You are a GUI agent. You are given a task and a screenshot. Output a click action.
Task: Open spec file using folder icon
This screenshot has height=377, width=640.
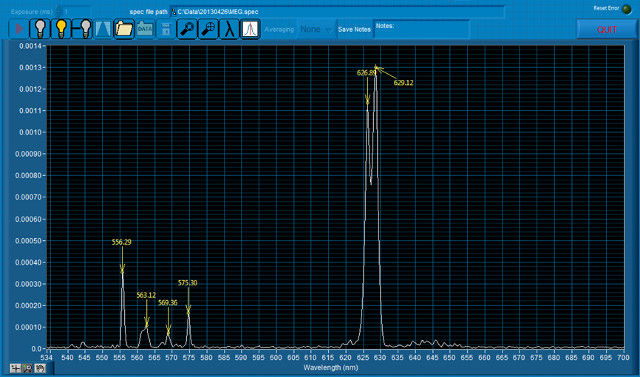(124, 29)
